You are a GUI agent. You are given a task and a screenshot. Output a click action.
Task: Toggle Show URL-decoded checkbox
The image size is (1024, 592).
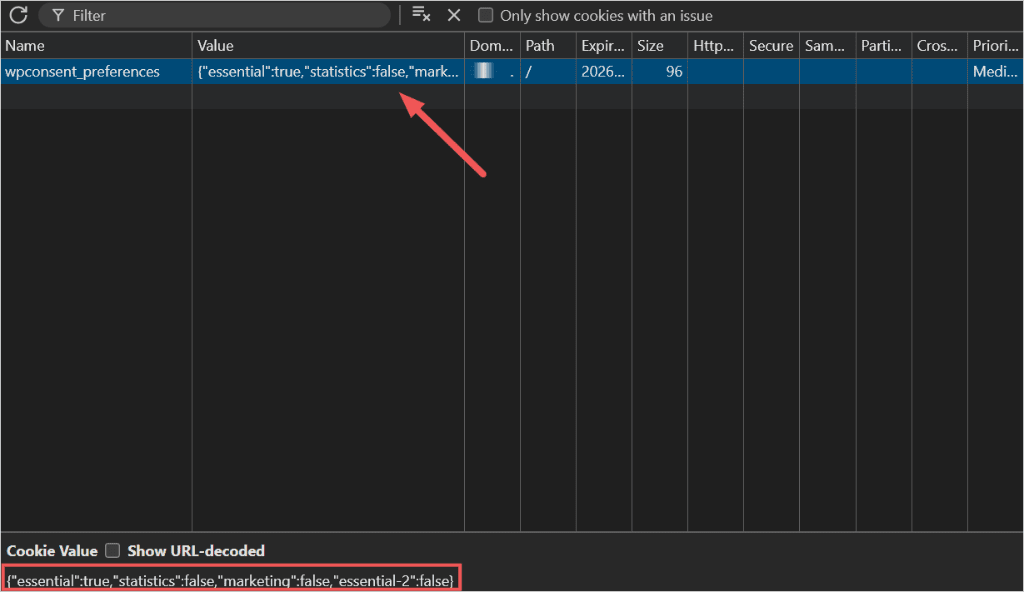[x=113, y=551]
